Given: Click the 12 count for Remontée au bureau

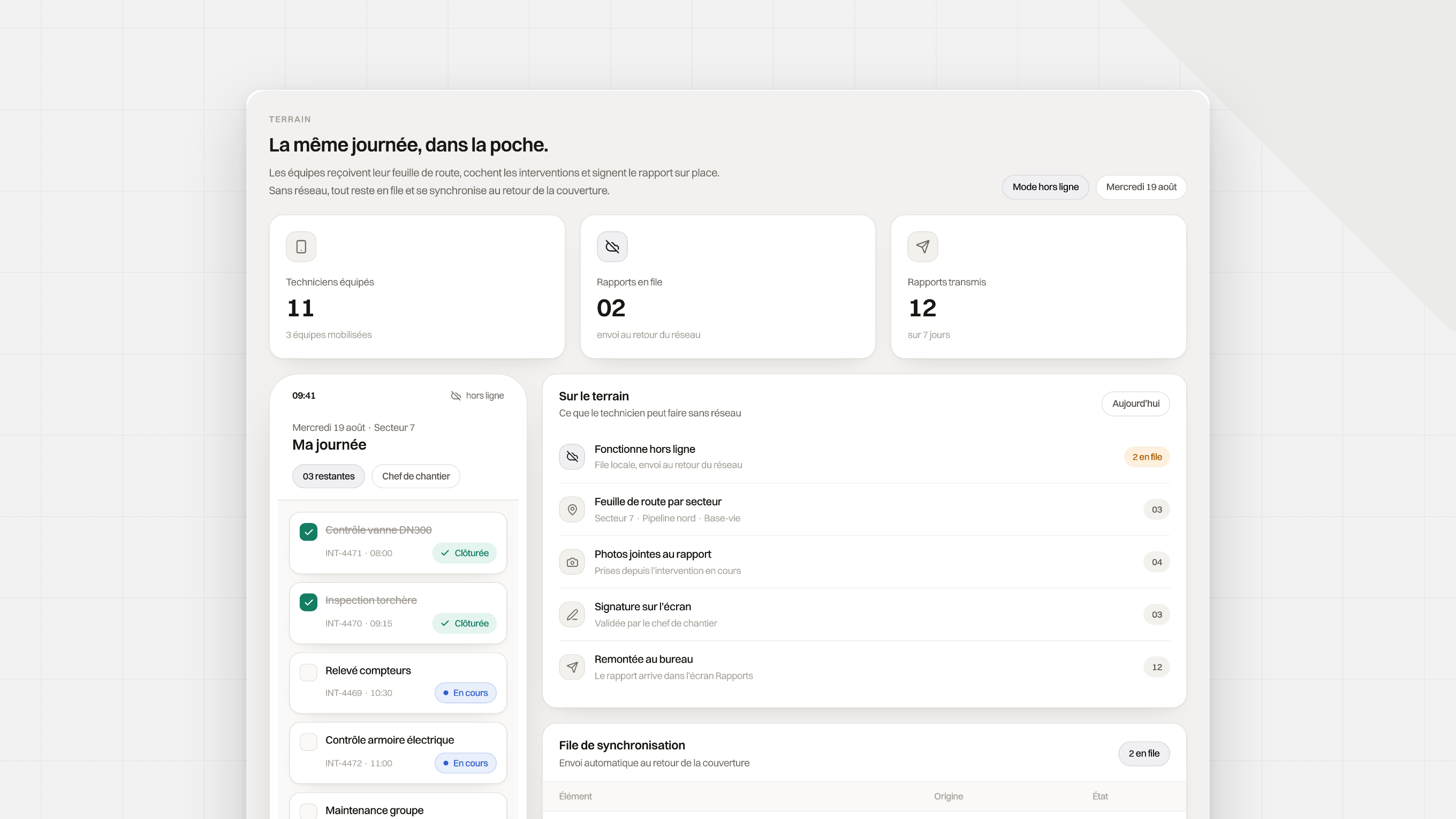Looking at the screenshot, I should click(1156, 667).
